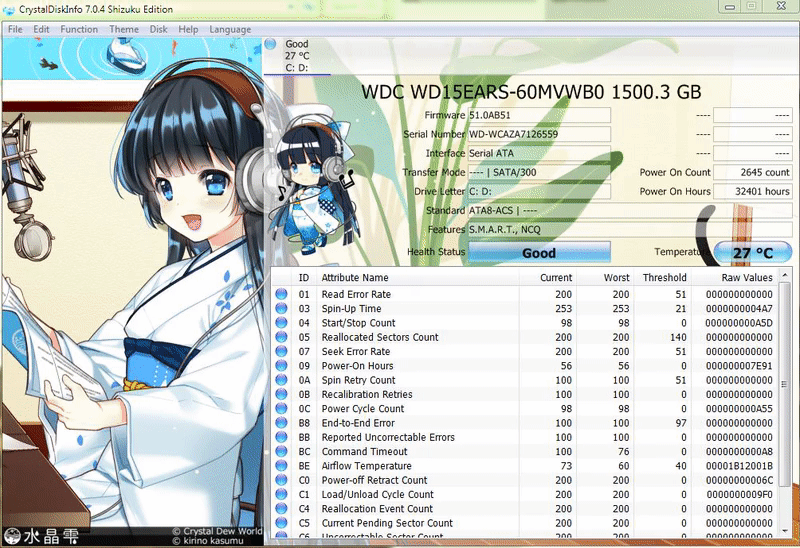The height and width of the screenshot is (548, 800).
Task: Click the threshold value 140
Action: click(x=678, y=337)
